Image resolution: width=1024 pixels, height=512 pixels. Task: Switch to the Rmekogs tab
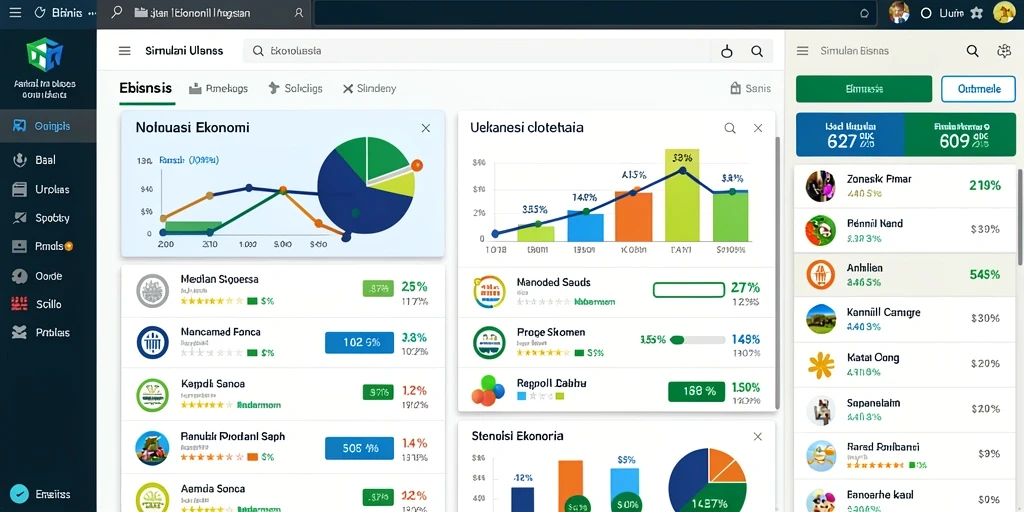click(218, 89)
